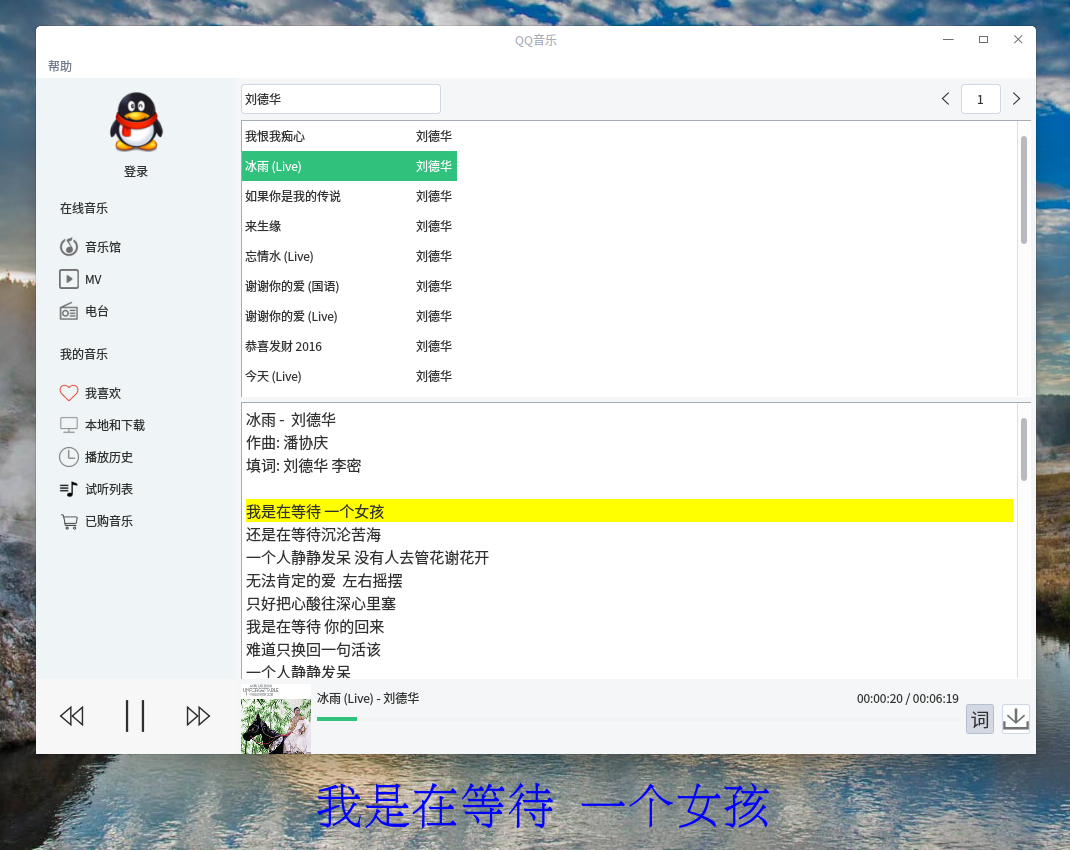The height and width of the screenshot is (850, 1070).
Task: Click highlighted lyric line 我是在等待 一个女孩
Action: coord(628,511)
